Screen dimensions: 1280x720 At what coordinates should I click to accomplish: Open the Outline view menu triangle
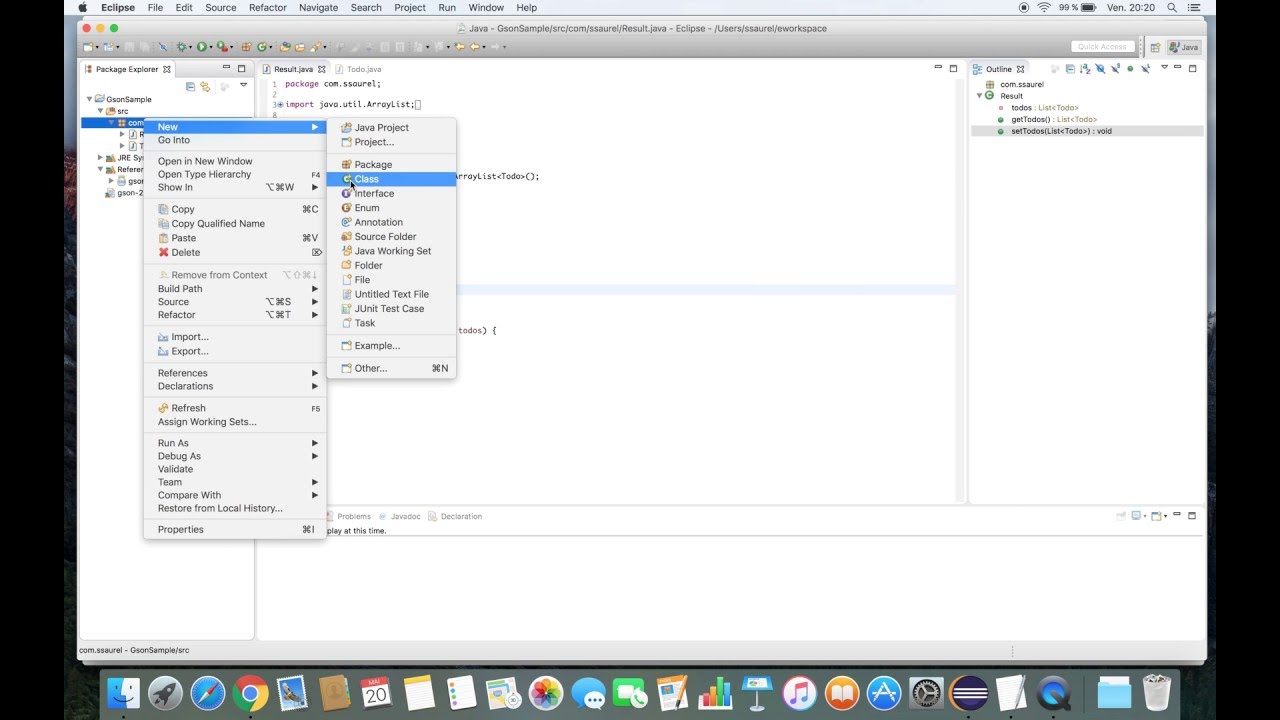tap(1164, 68)
